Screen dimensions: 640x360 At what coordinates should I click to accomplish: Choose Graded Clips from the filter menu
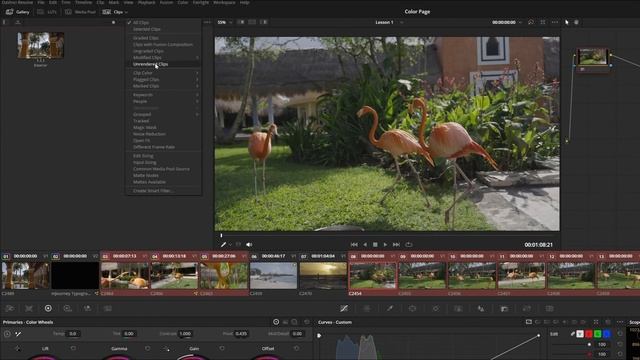163,38
